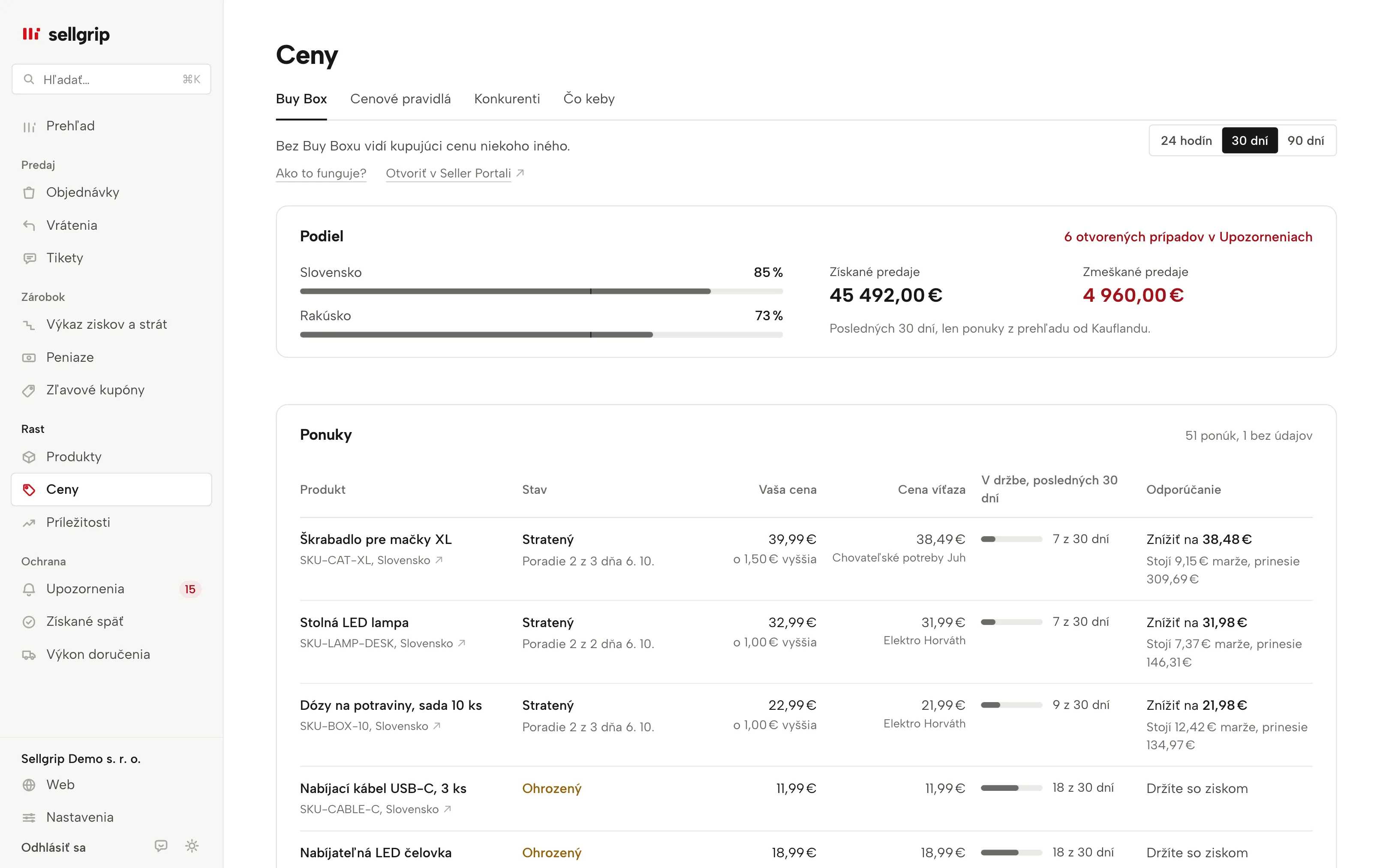The width and height of the screenshot is (1389, 868).
Task: Click the Ceny sidebar item
Action: [111, 490]
